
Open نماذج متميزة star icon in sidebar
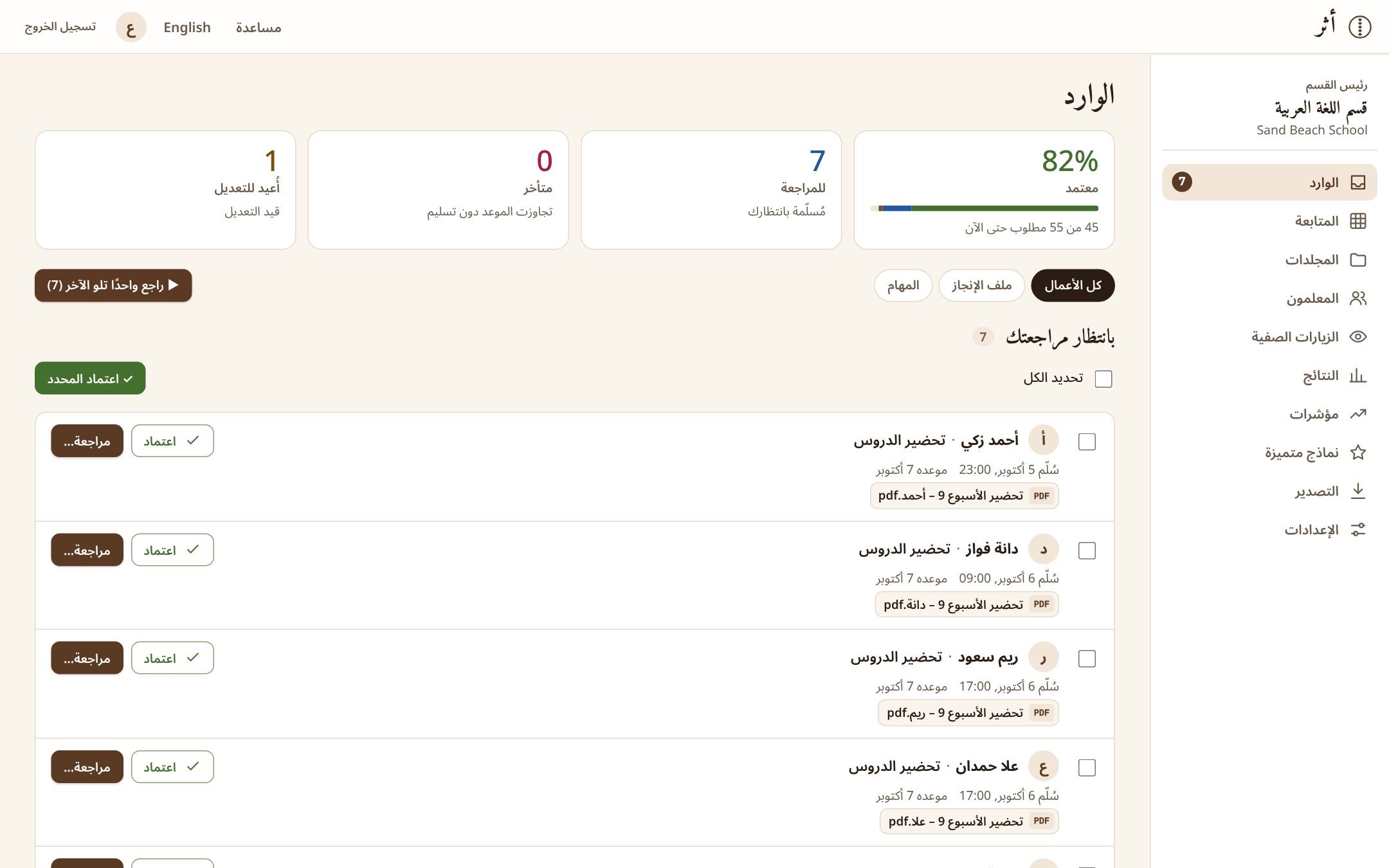tap(1358, 453)
